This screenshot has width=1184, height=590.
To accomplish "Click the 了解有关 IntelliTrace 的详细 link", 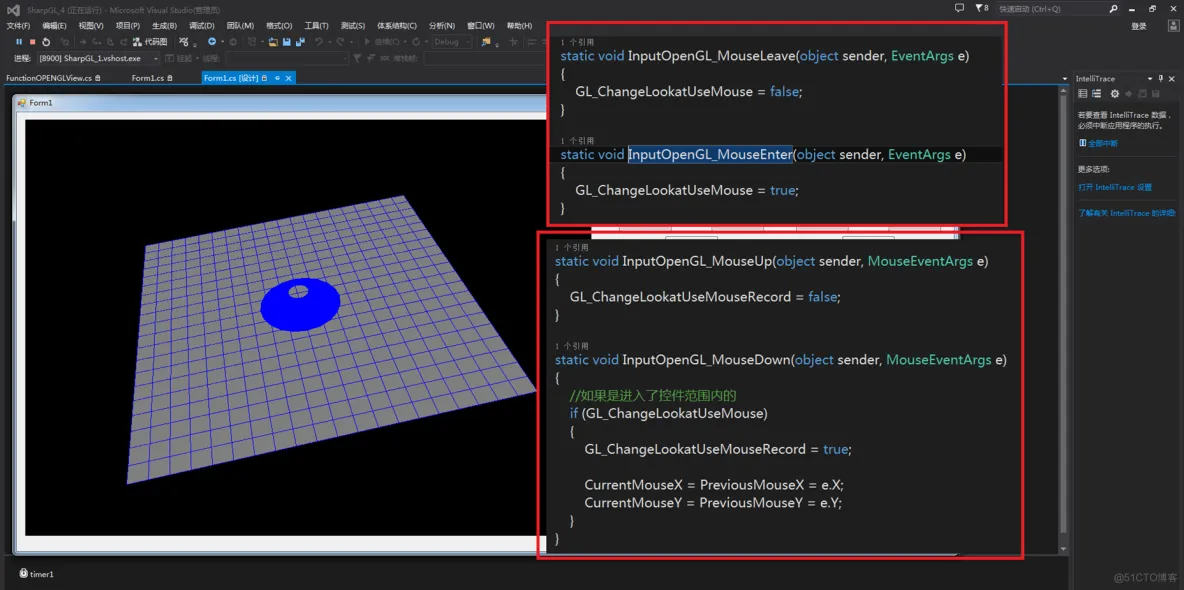I will (x=1126, y=213).
